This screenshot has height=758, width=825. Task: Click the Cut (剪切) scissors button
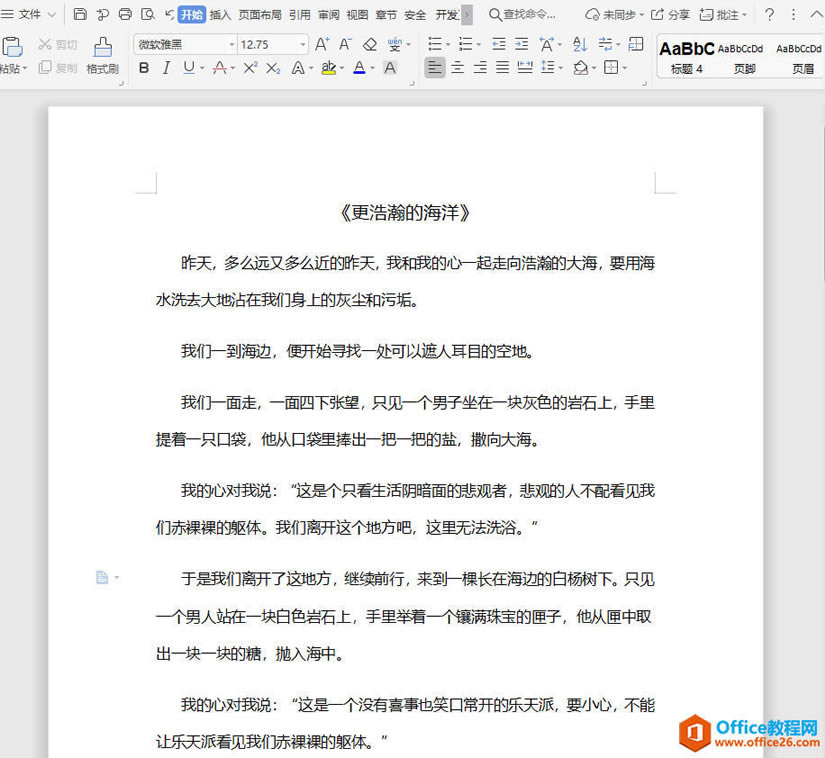pyautogui.click(x=58, y=45)
